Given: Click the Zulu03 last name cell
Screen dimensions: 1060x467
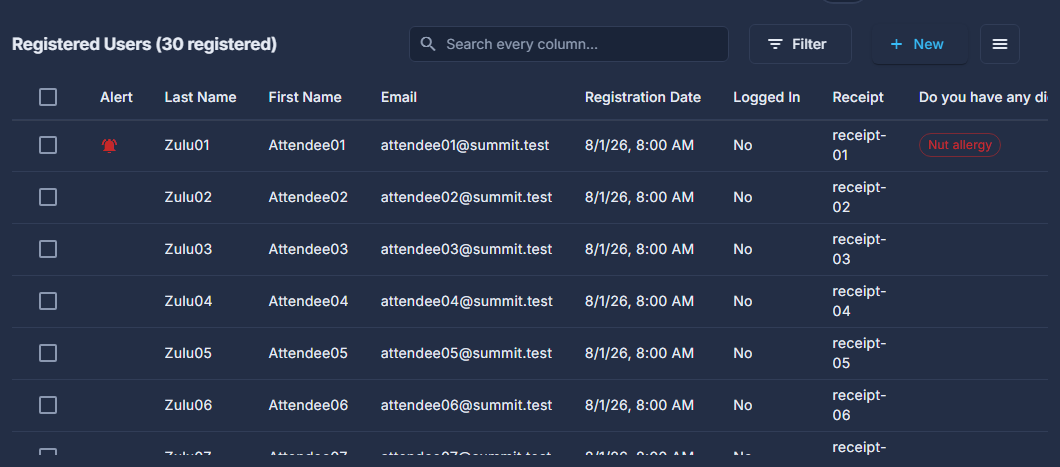Looking at the screenshot, I should (188, 249).
